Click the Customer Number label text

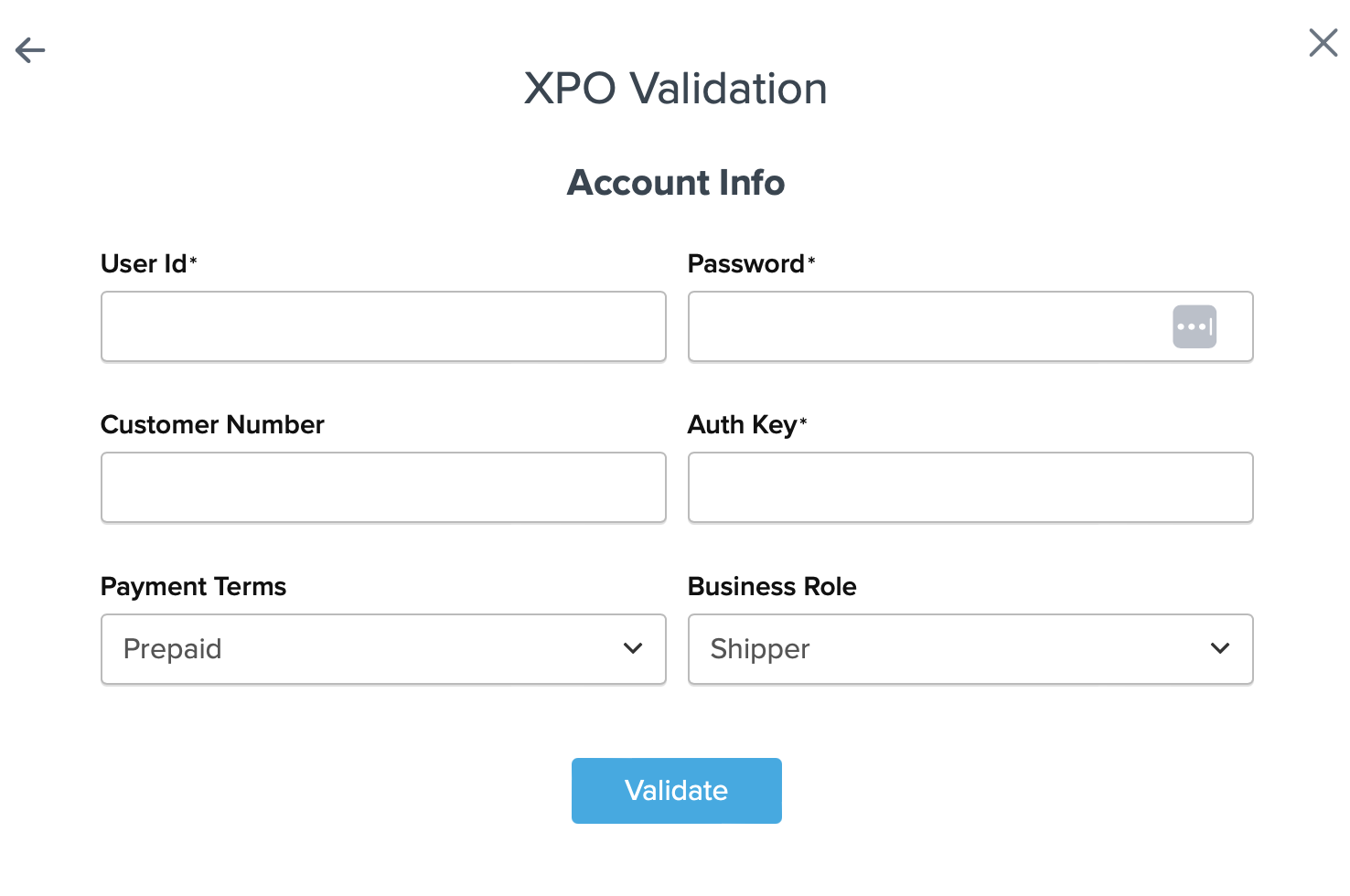point(212,425)
